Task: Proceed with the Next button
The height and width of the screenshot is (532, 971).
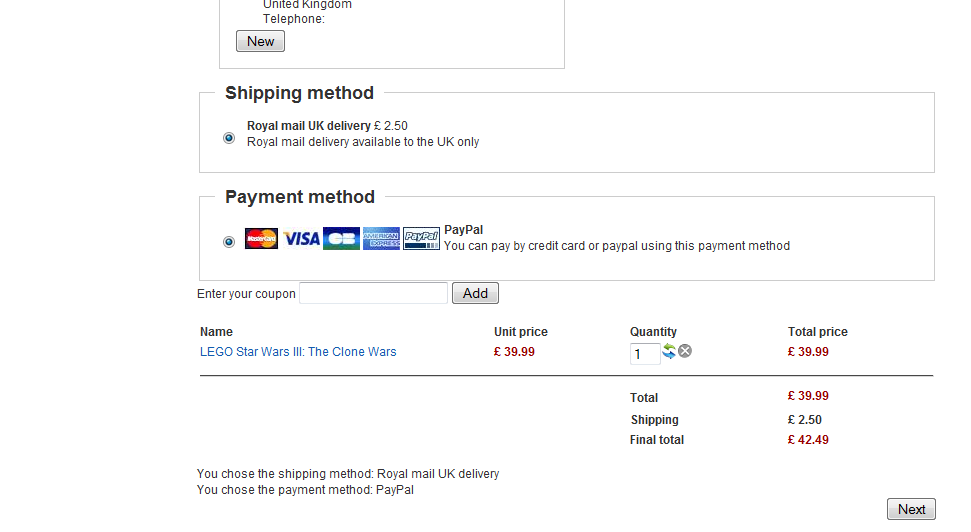Action: 911,509
